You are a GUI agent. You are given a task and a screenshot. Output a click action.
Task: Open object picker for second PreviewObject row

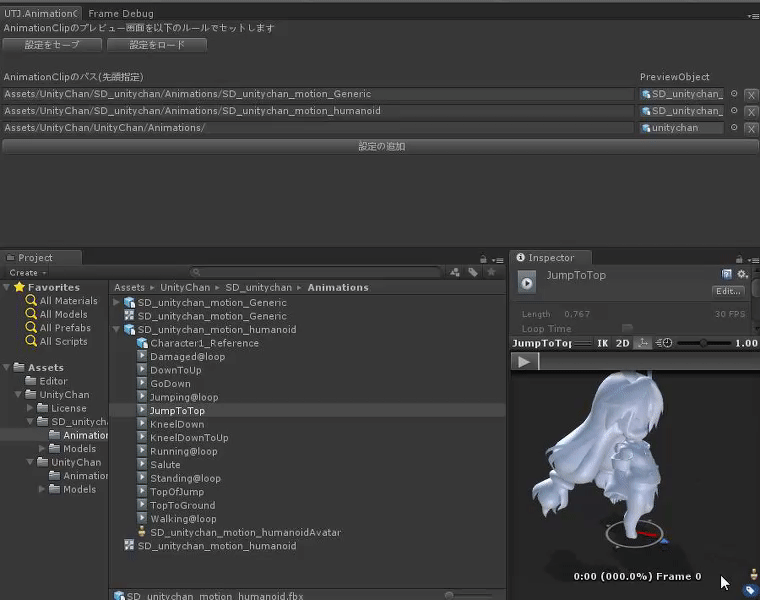[734, 111]
